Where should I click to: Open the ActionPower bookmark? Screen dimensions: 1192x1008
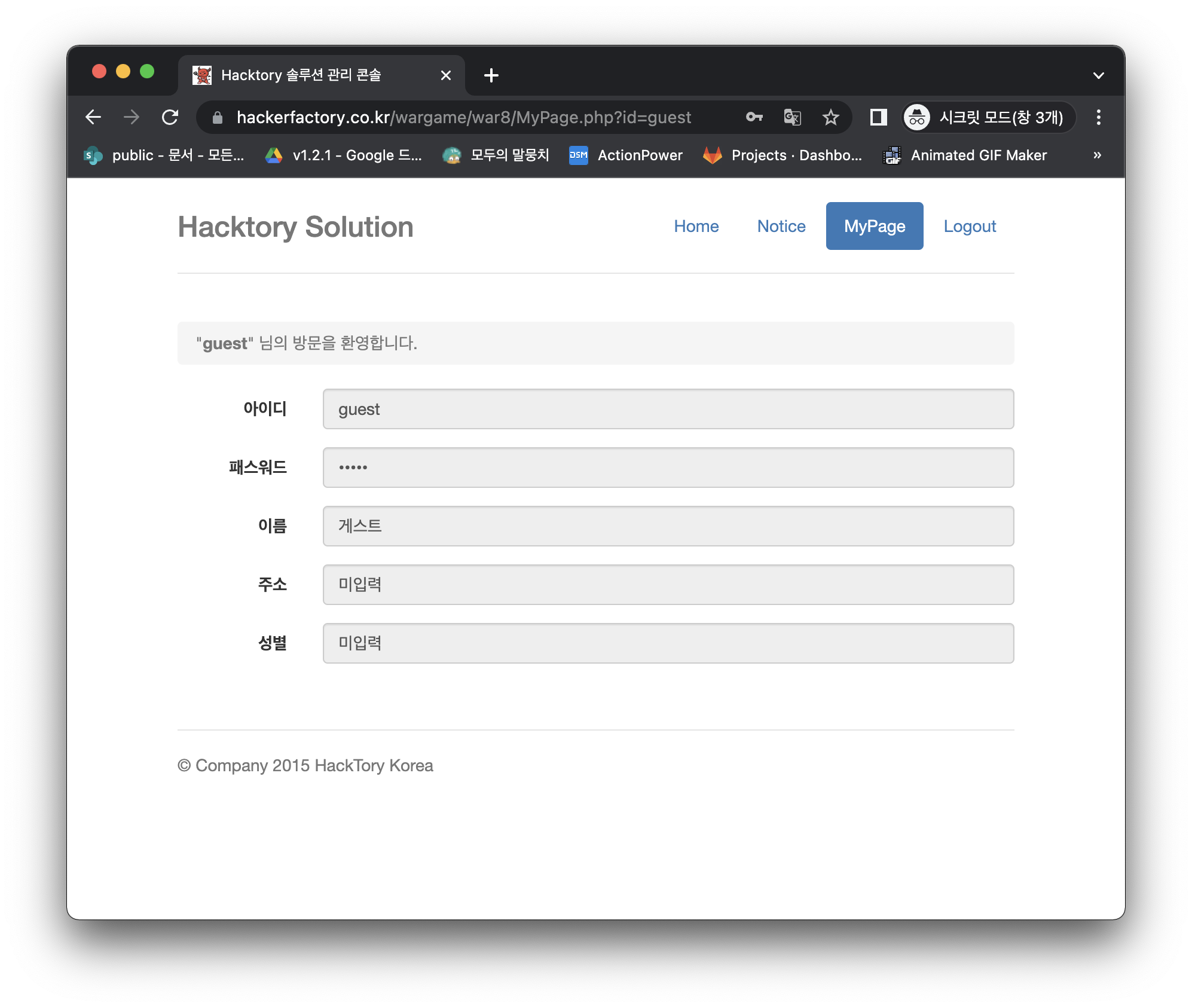pos(626,155)
